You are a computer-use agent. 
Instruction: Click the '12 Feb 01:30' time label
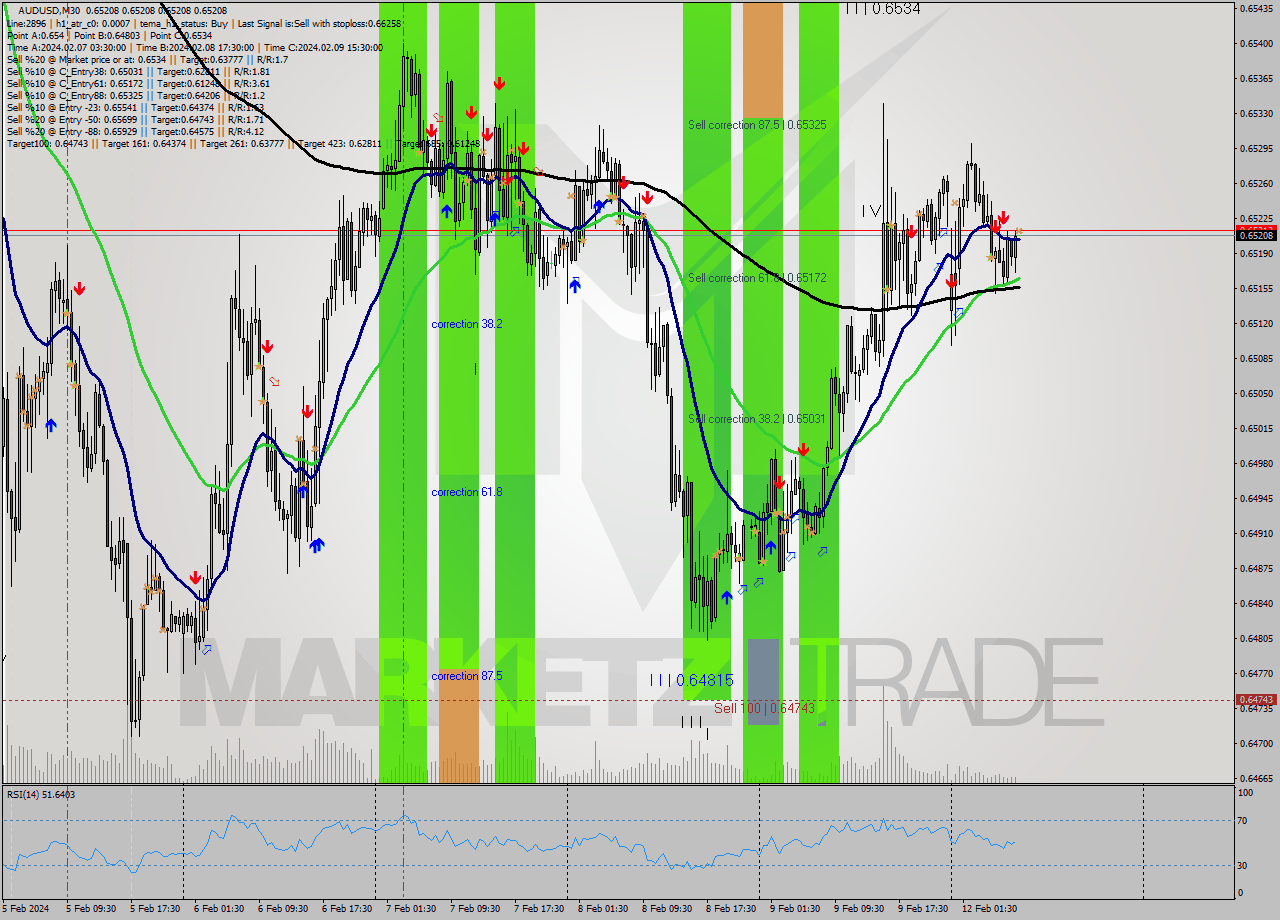tap(990, 909)
